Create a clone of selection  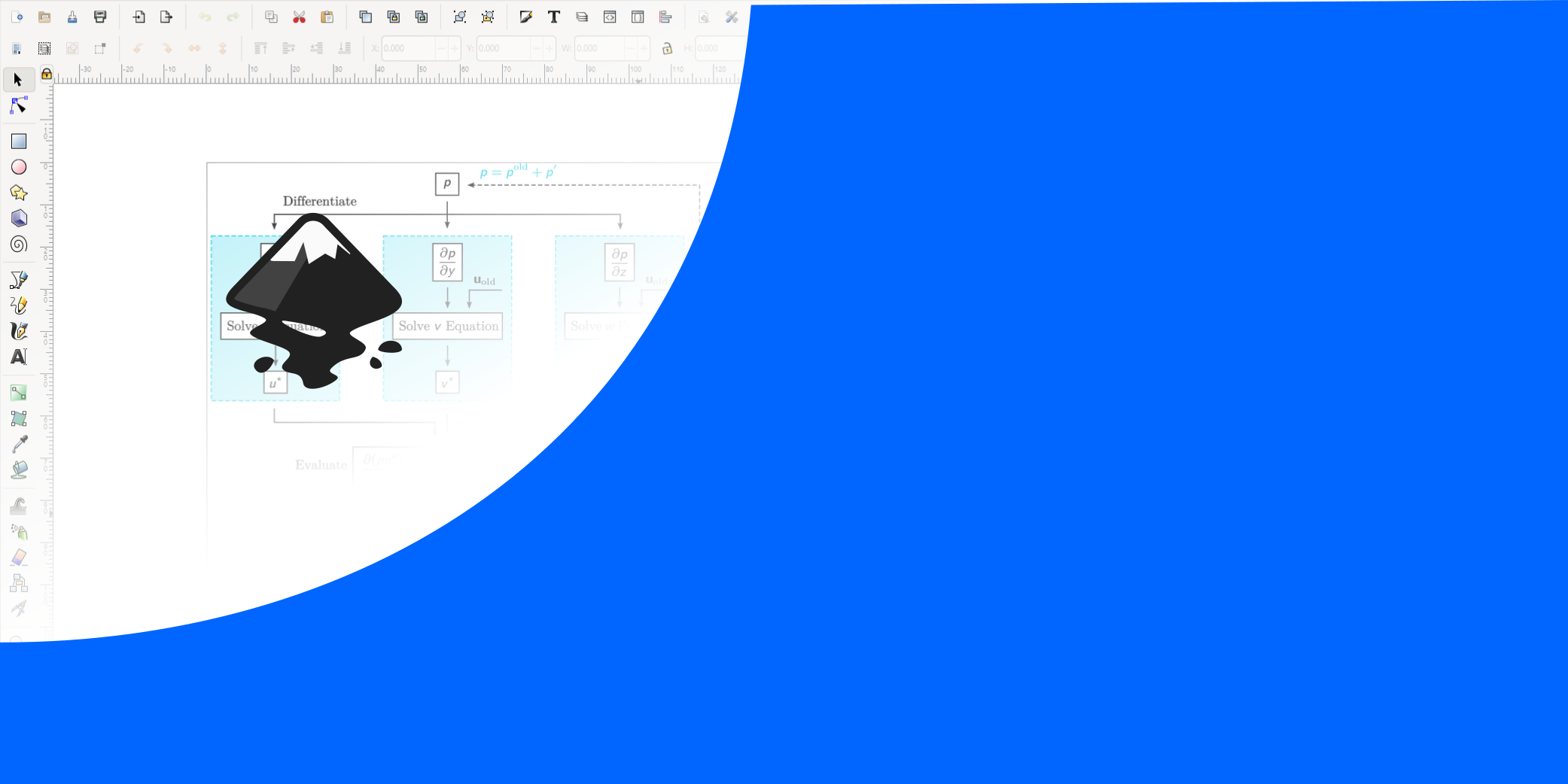point(394,17)
